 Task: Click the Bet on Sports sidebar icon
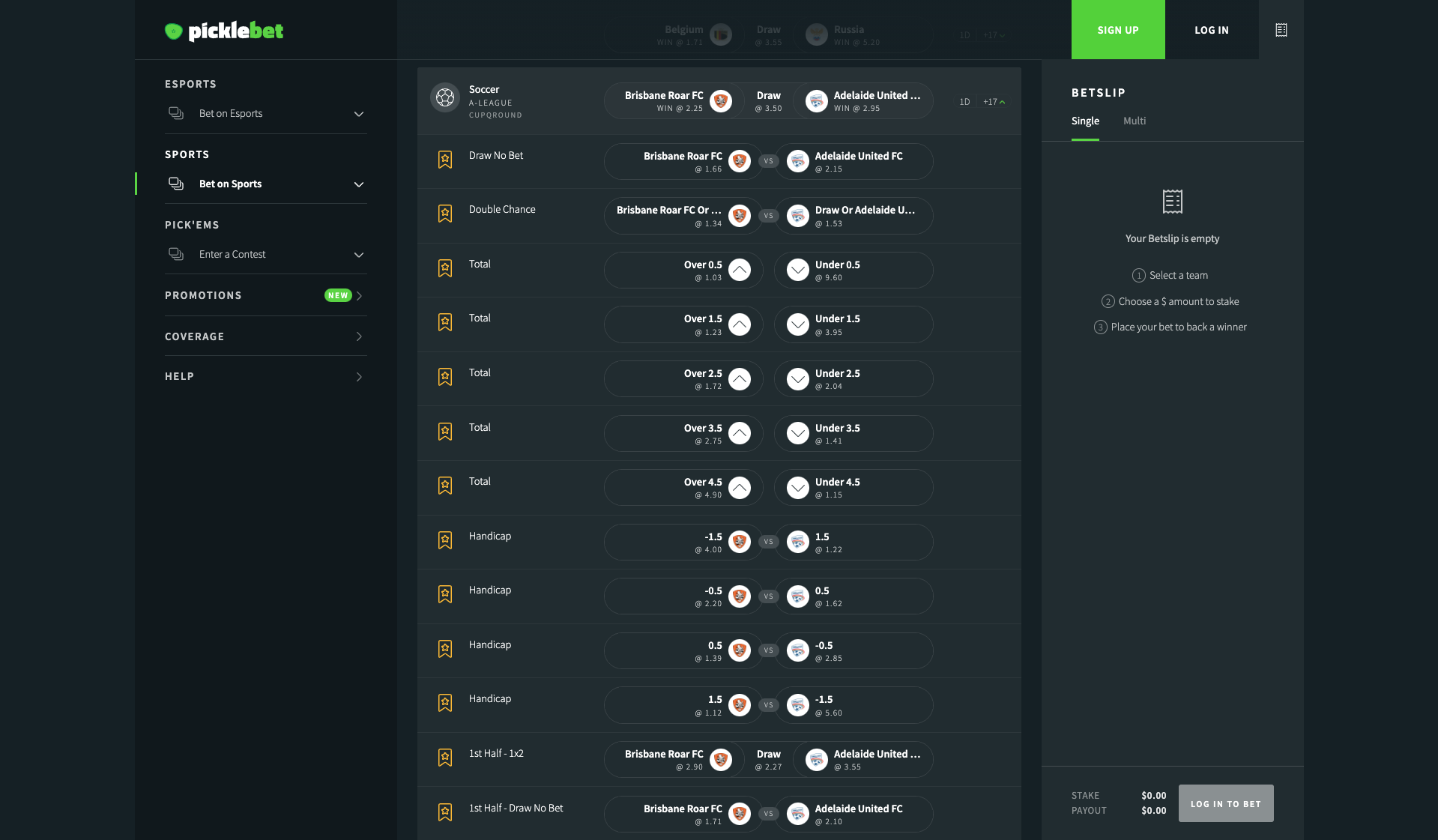click(176, 184)
